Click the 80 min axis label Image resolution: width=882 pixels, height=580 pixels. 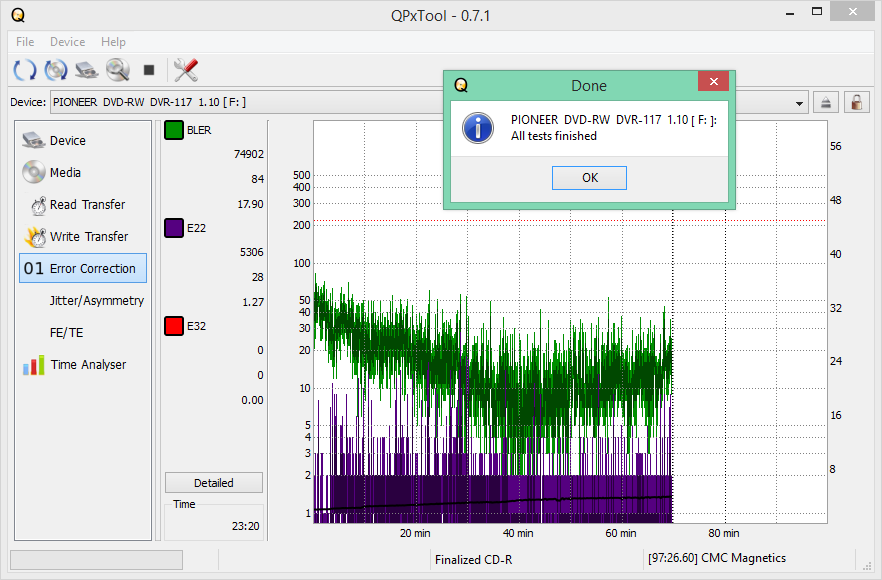tap(723, 533)
